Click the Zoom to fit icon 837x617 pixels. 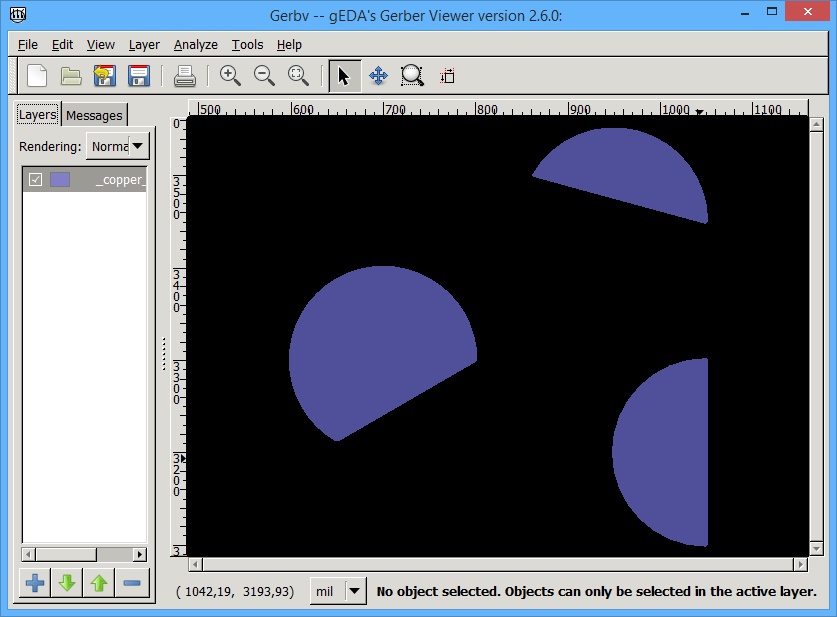[x=298, y=76]
